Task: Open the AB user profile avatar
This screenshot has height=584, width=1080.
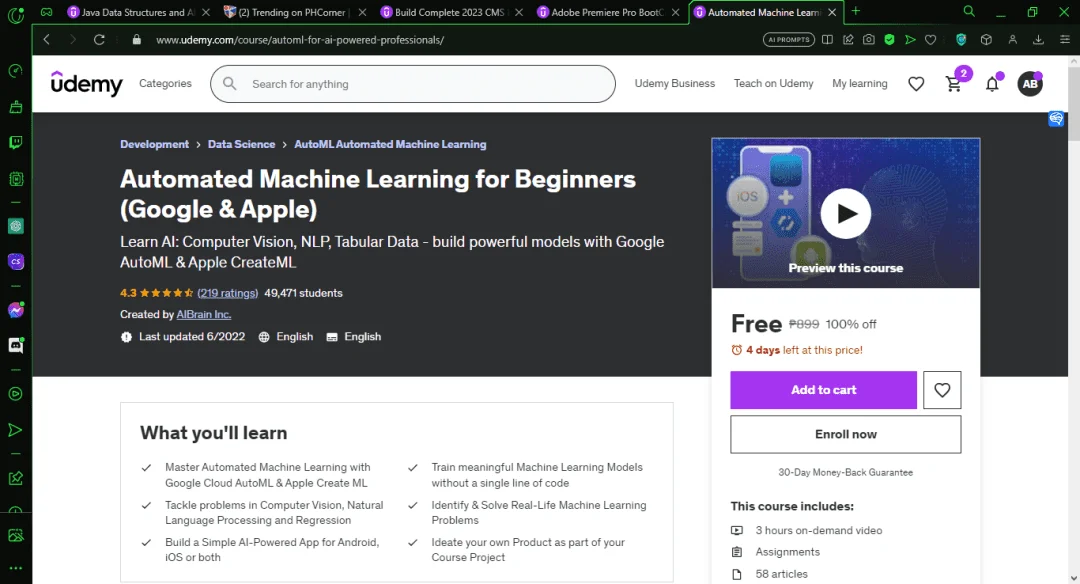Action: [1030, 84]
